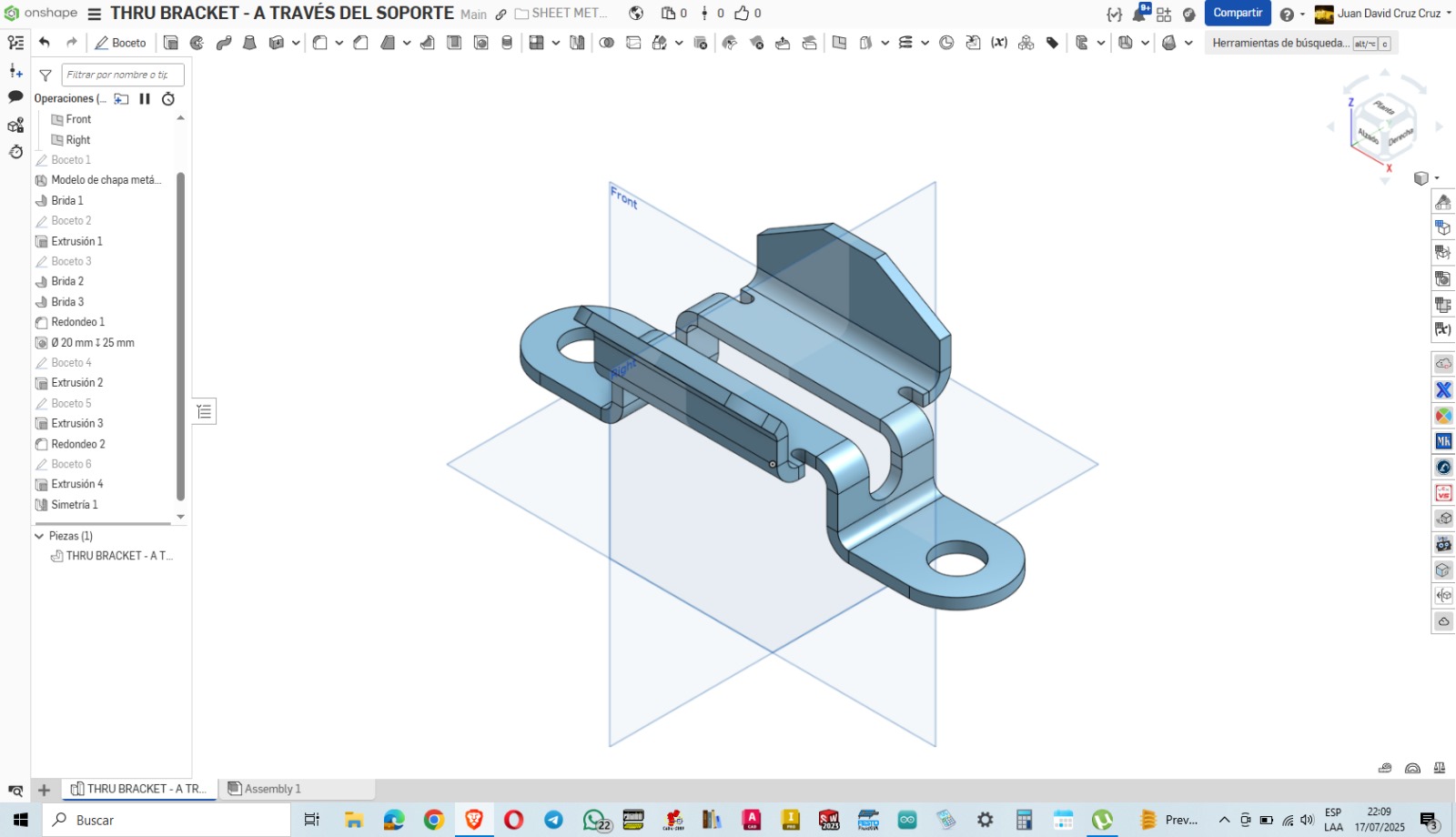Click the likes thumbs-up counter
1456x837 pixels.
tap(748, 14)
